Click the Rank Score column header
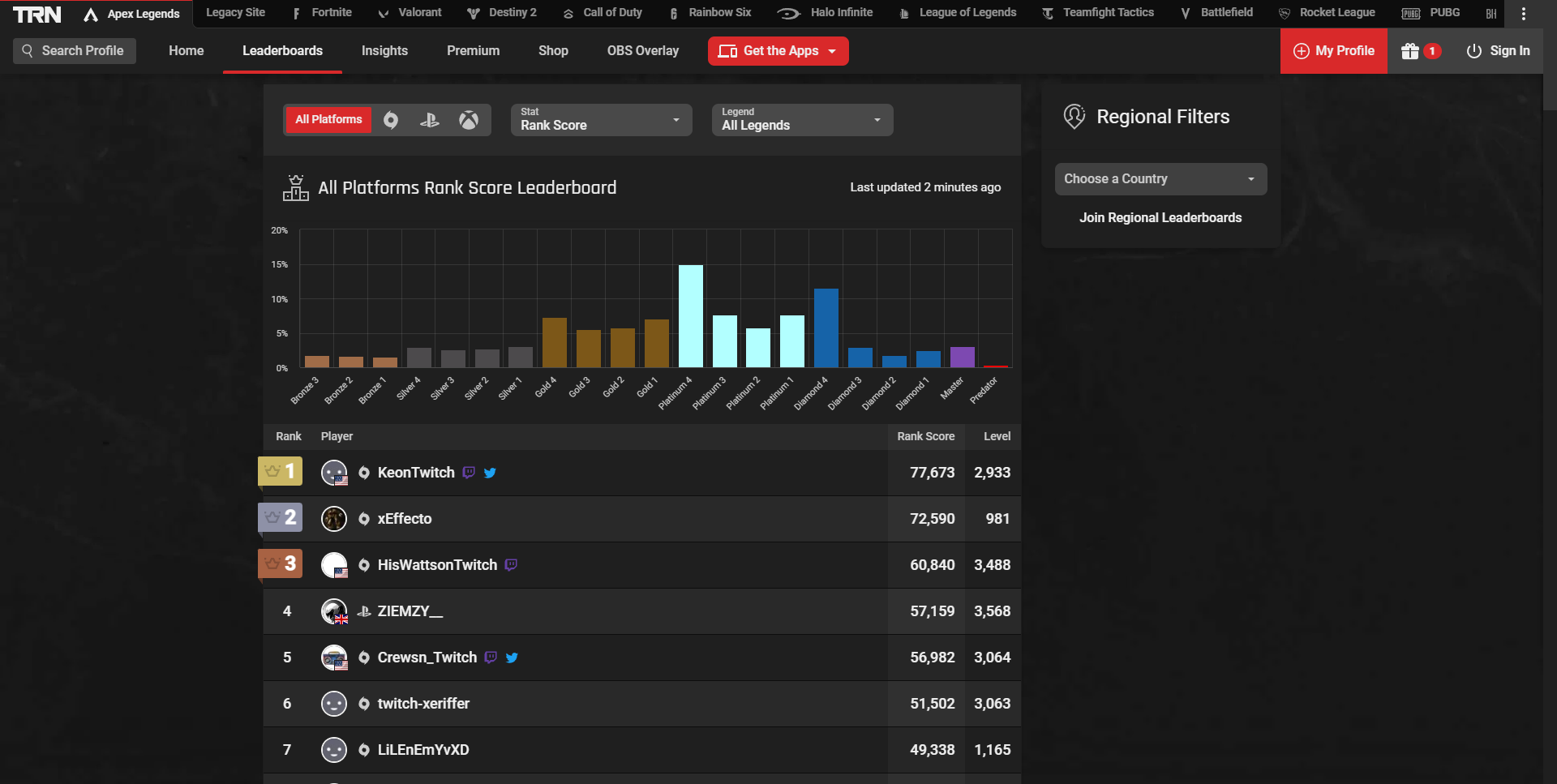Screen dimensions: 1557x784 (925, 436)
